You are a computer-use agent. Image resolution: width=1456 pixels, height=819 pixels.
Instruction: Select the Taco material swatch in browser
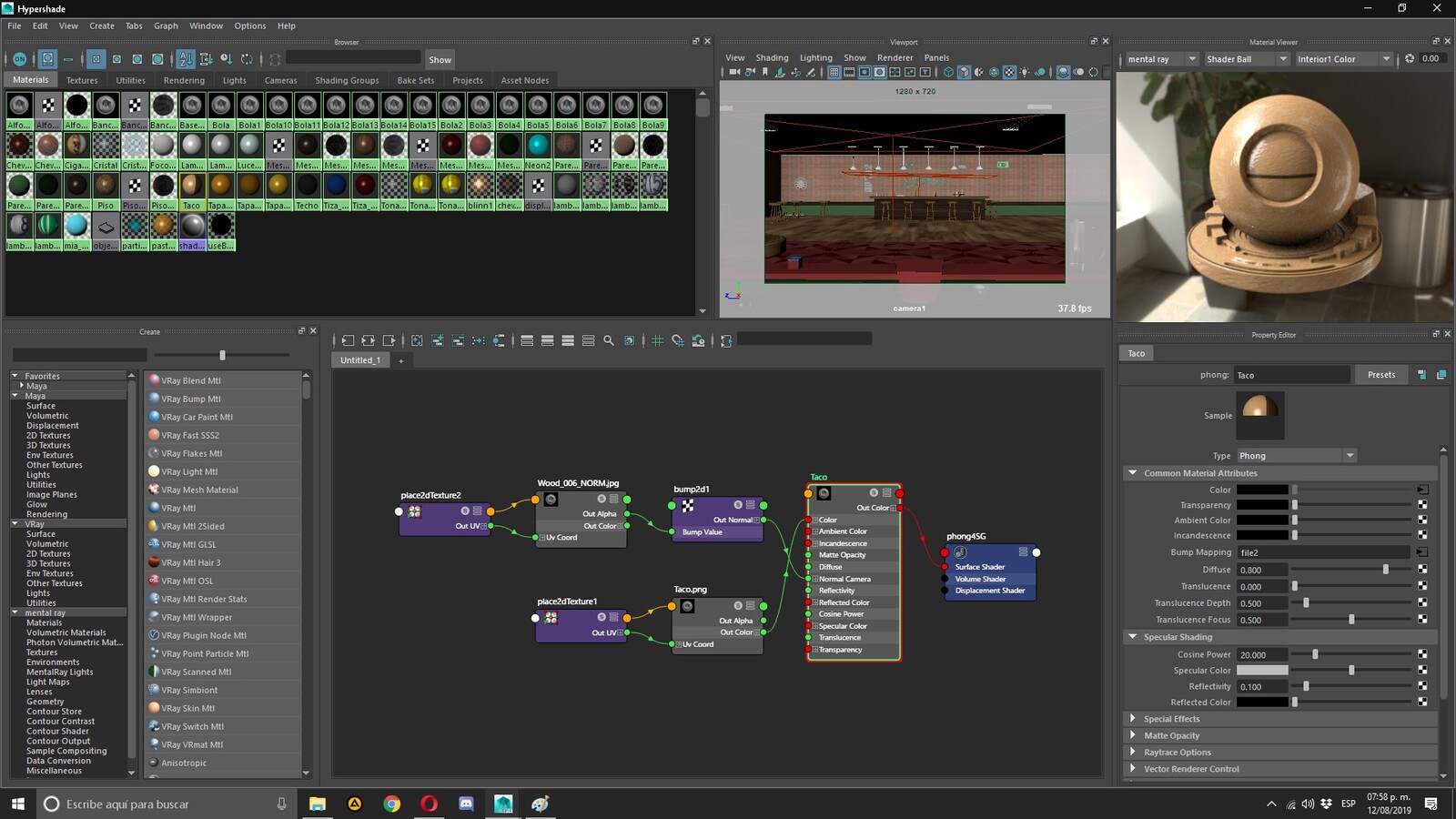pos(191,191)
